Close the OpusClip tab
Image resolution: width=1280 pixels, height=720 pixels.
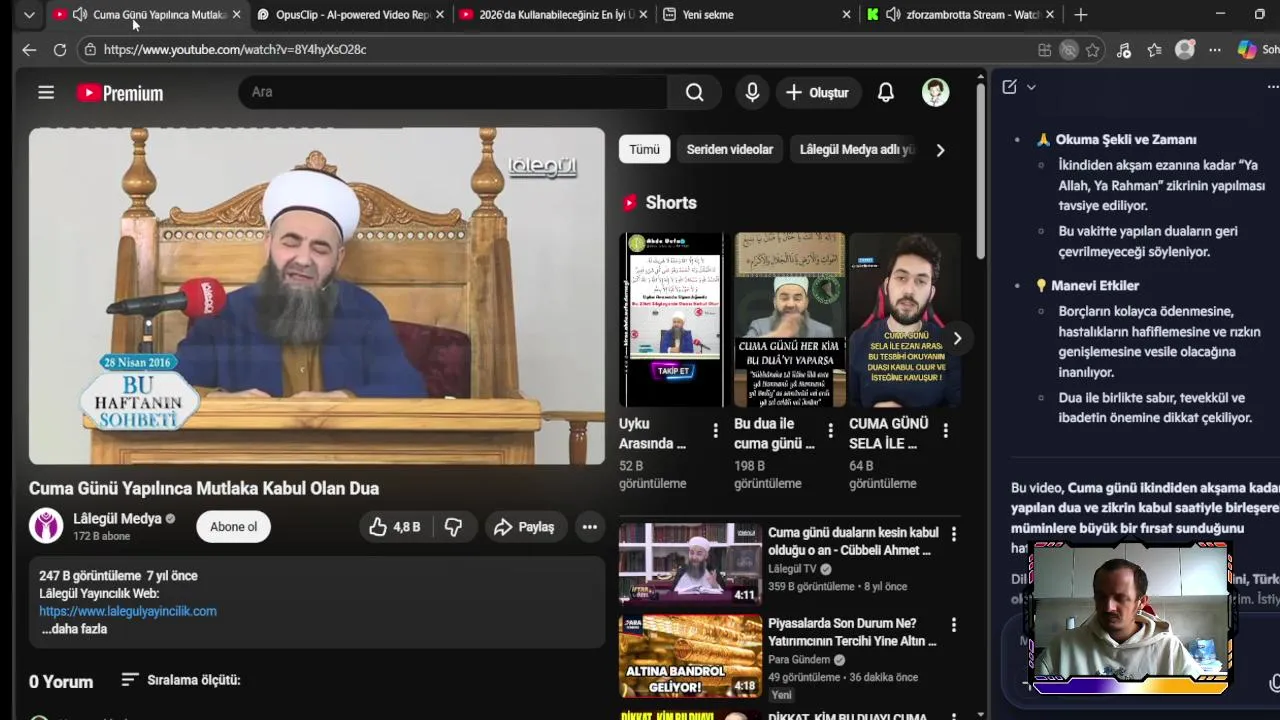(x=439, y=14)
